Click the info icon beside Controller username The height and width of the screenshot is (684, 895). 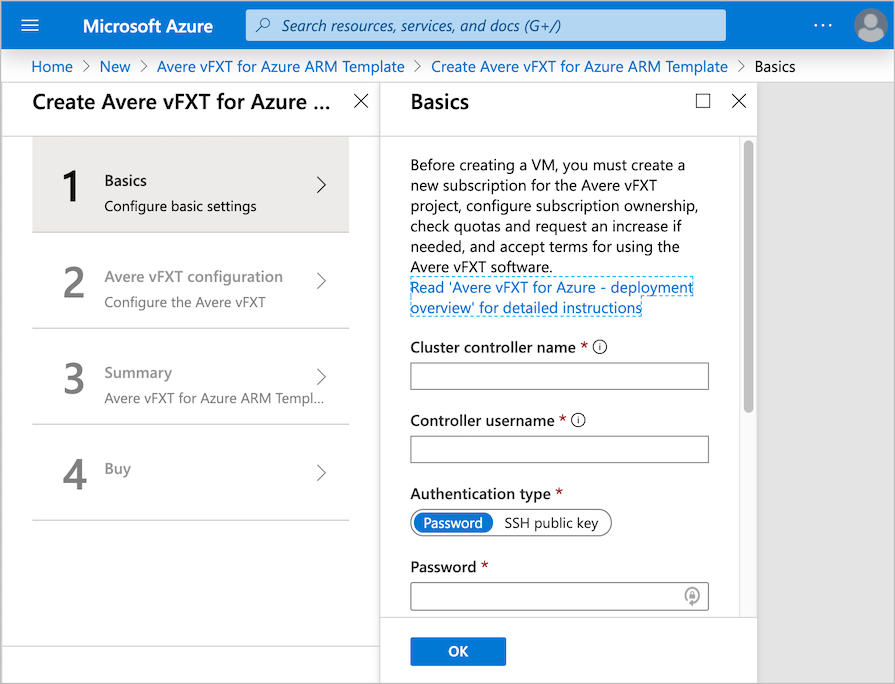[x=578, y=420]
